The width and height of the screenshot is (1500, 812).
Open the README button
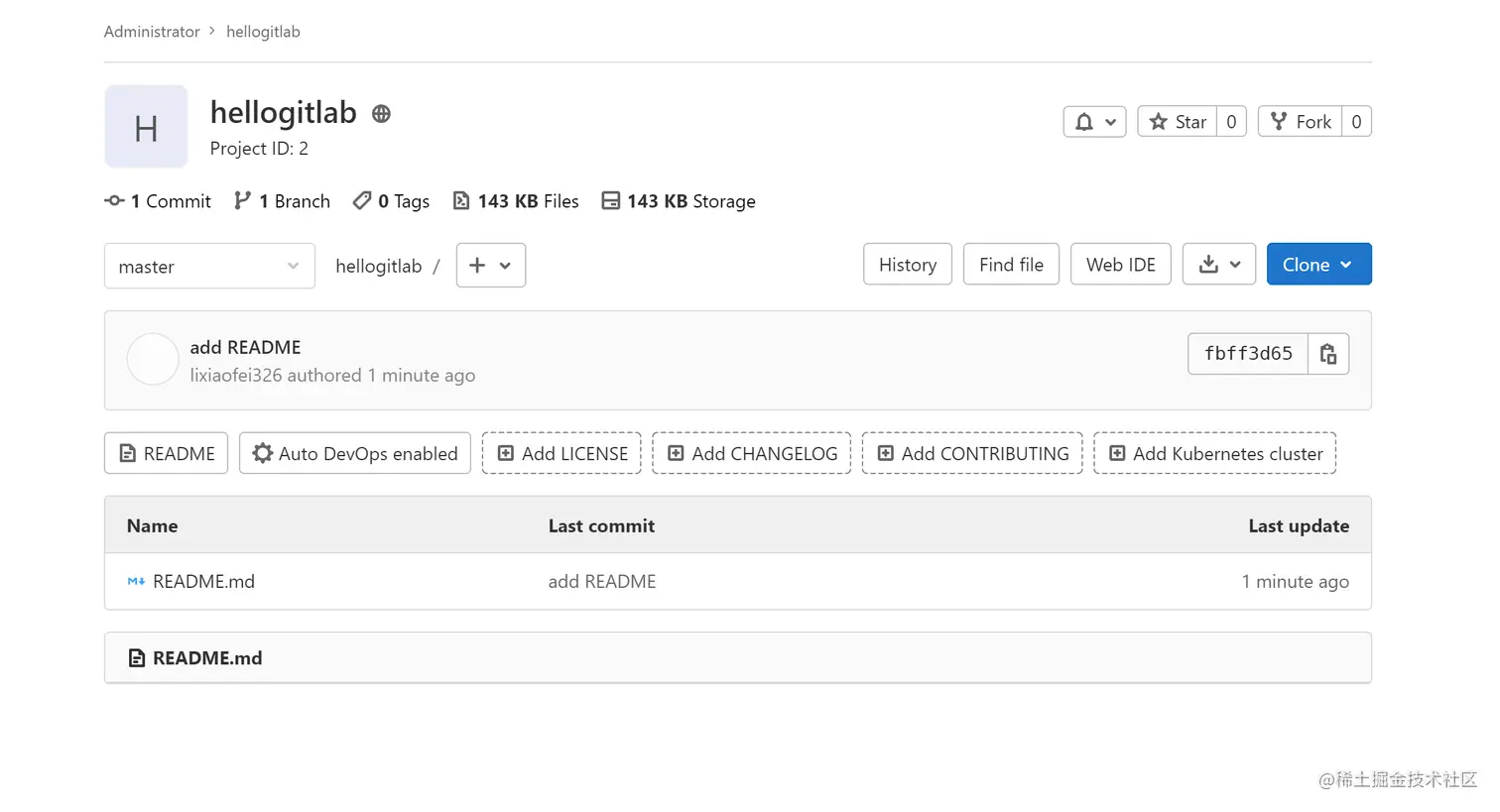[x=167, y=453]
